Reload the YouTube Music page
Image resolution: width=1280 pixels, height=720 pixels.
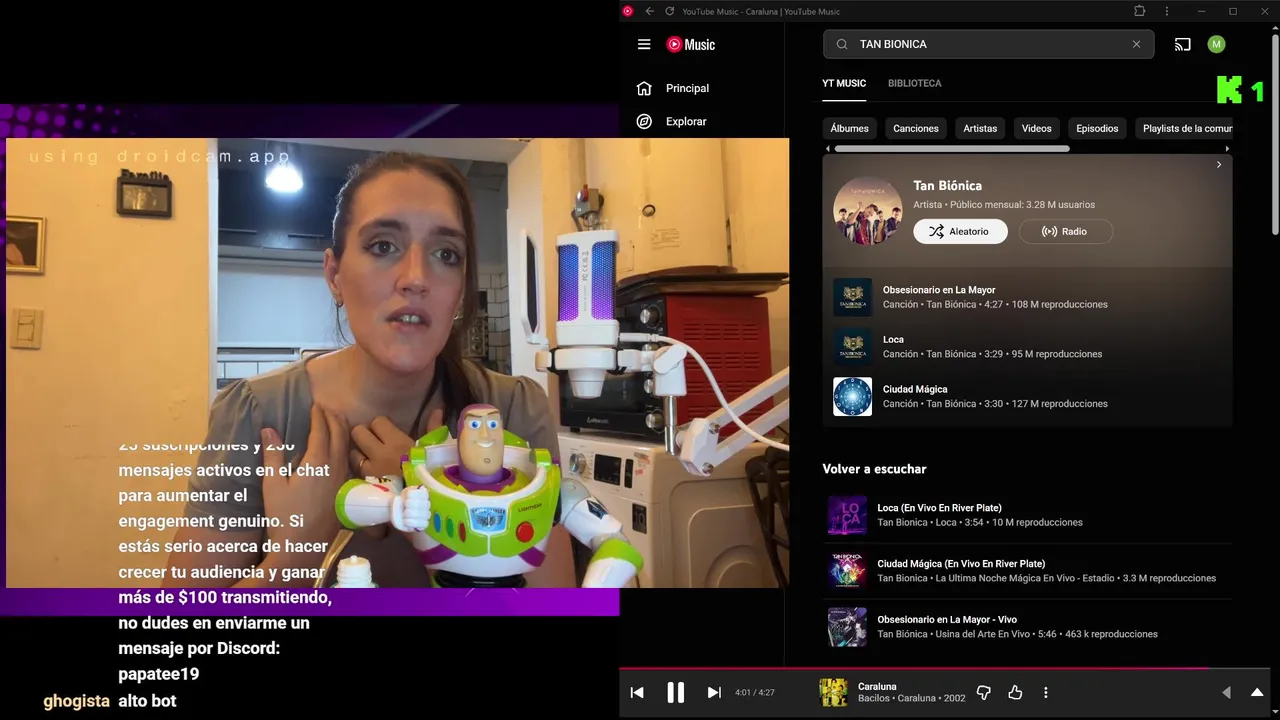pos(669,11)
